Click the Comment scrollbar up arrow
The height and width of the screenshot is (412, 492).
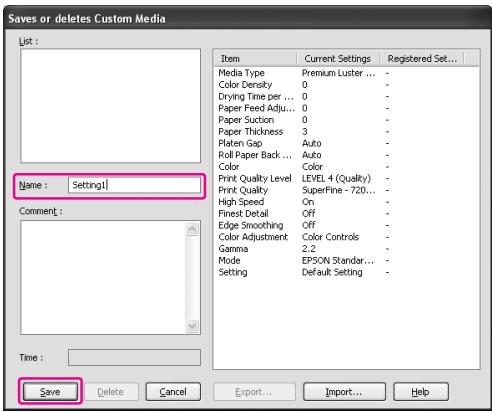tap(192, 229)
